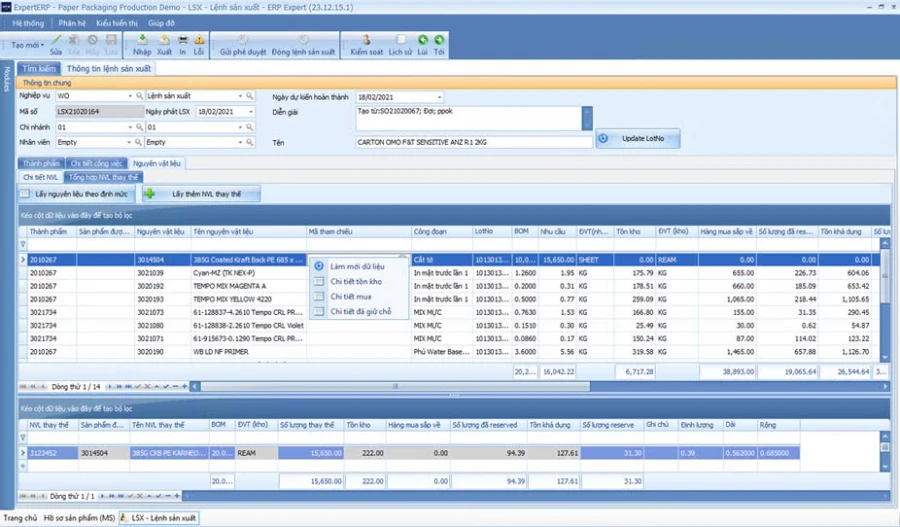Expand second Nhân viên Empty dropdown
Image resolution: width=900 pixels, height=527 pixels.
240,142
